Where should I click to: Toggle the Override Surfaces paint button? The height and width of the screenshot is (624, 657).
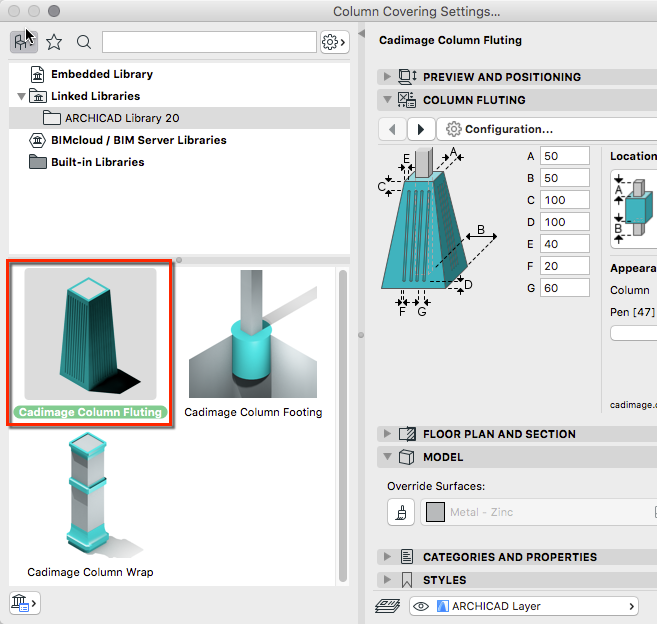click(401, 512)
